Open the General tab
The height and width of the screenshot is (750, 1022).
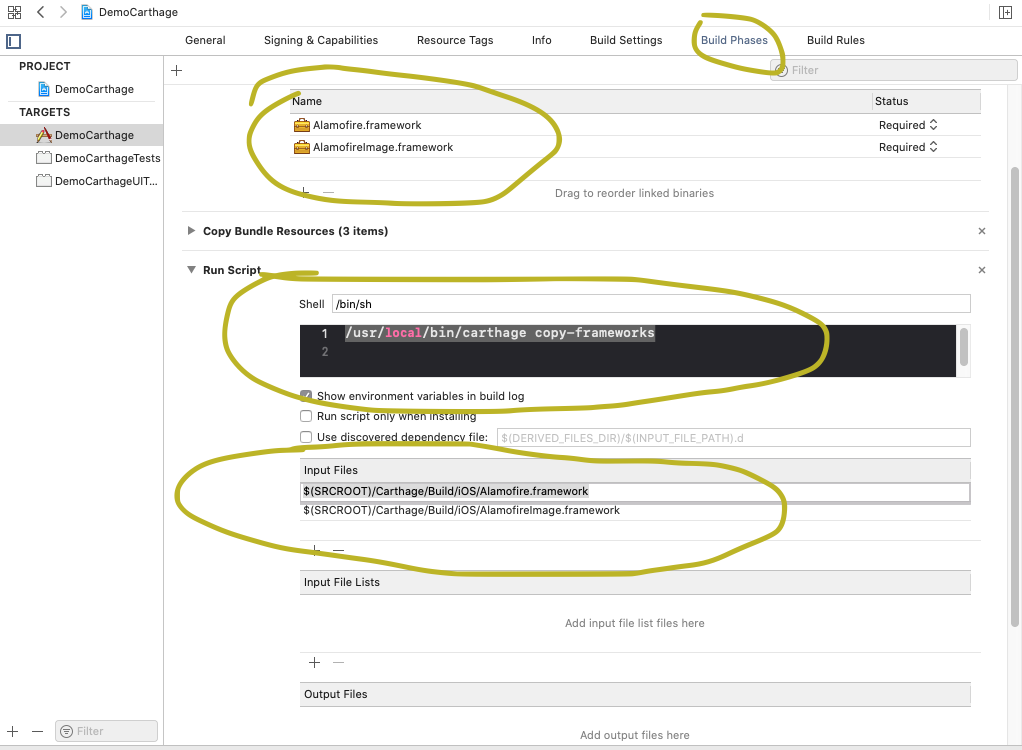tap(205, 40)
